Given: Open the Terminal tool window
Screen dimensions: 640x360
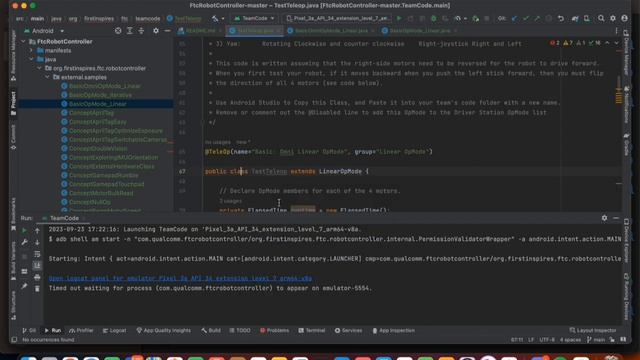Looking at the screenshot, I should tap(312, 330).
